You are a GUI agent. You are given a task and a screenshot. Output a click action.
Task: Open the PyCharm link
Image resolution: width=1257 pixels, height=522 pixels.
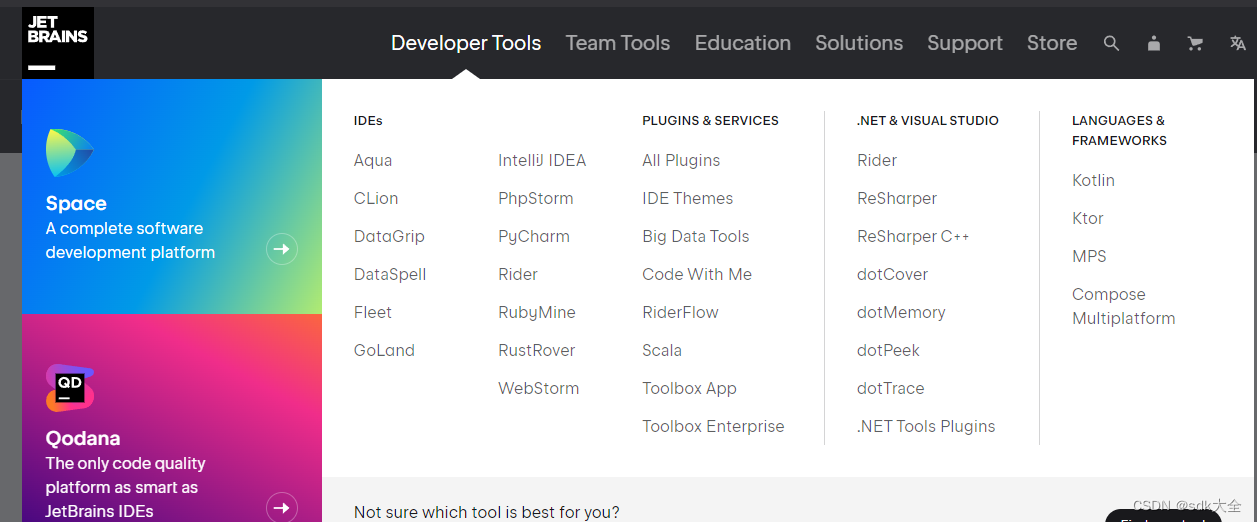[x=534, y=236]
